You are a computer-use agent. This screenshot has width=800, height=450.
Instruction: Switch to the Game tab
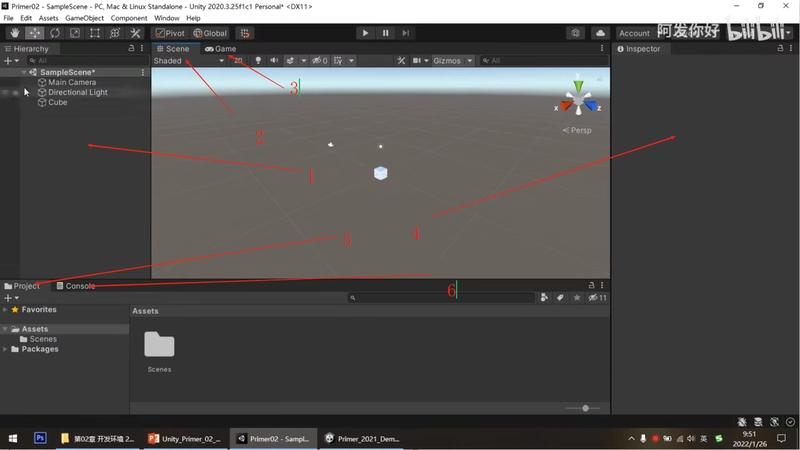pyautogui.click(x=220, y=49)
